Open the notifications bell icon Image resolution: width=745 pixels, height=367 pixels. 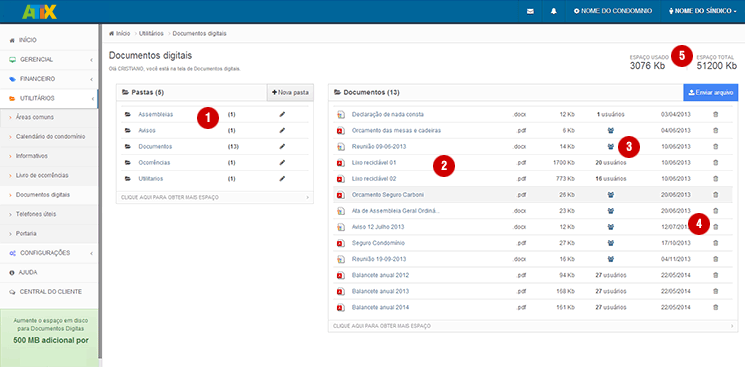tap(554, 11)
